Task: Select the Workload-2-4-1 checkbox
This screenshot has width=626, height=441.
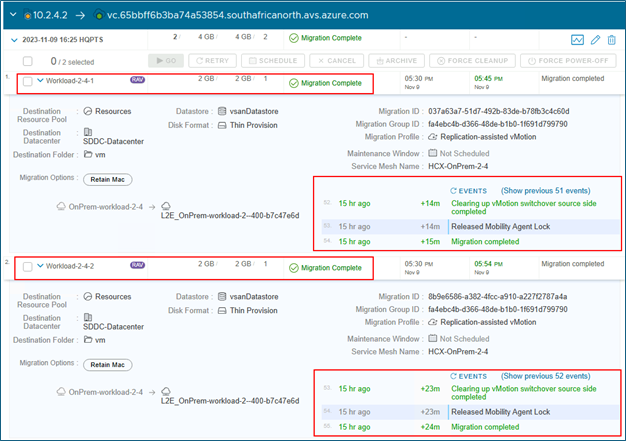Action: tap(28, 81)
